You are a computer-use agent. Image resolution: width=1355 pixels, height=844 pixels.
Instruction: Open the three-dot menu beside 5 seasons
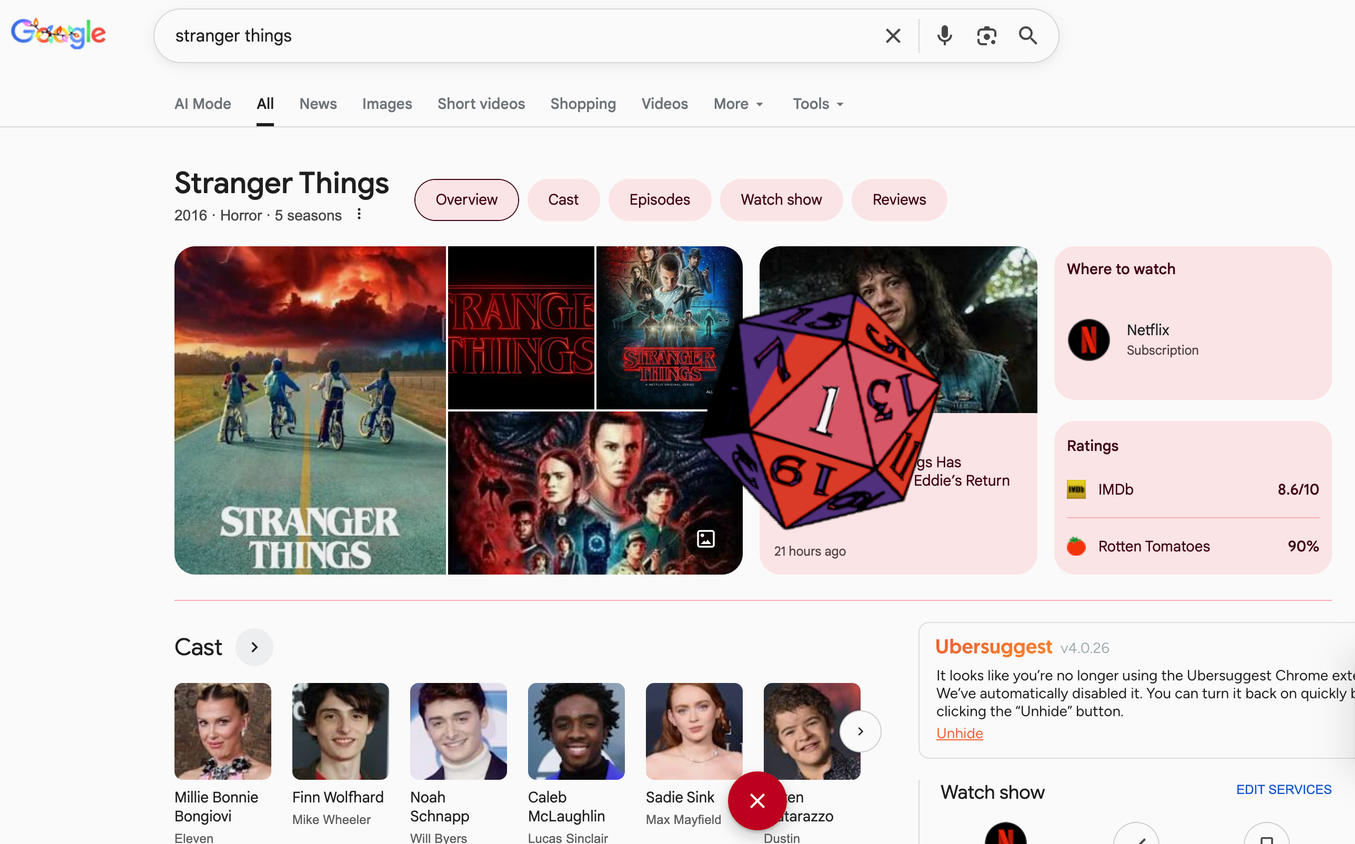[x=359, y=214]
